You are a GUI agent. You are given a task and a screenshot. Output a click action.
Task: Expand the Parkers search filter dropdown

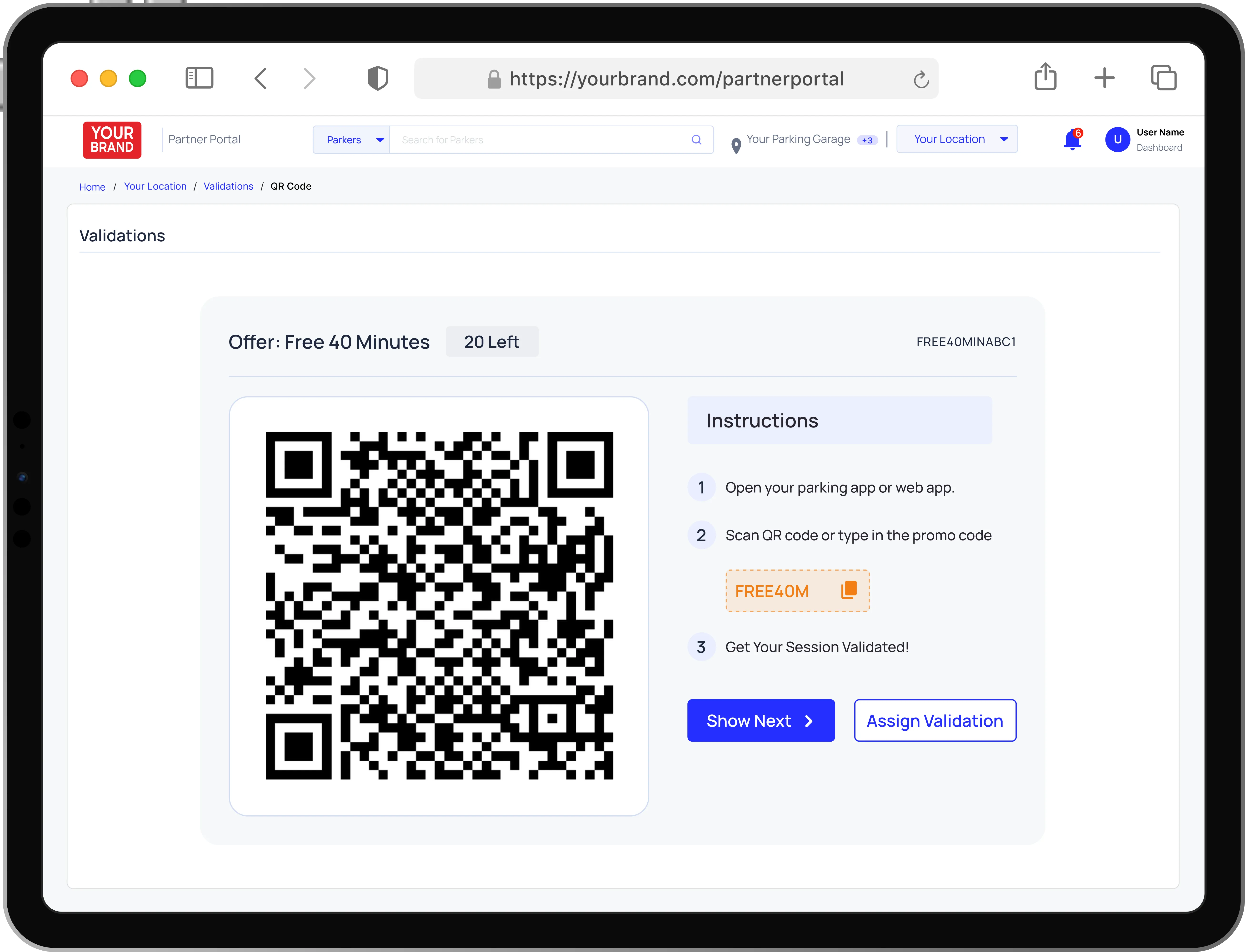coord(351,140)
